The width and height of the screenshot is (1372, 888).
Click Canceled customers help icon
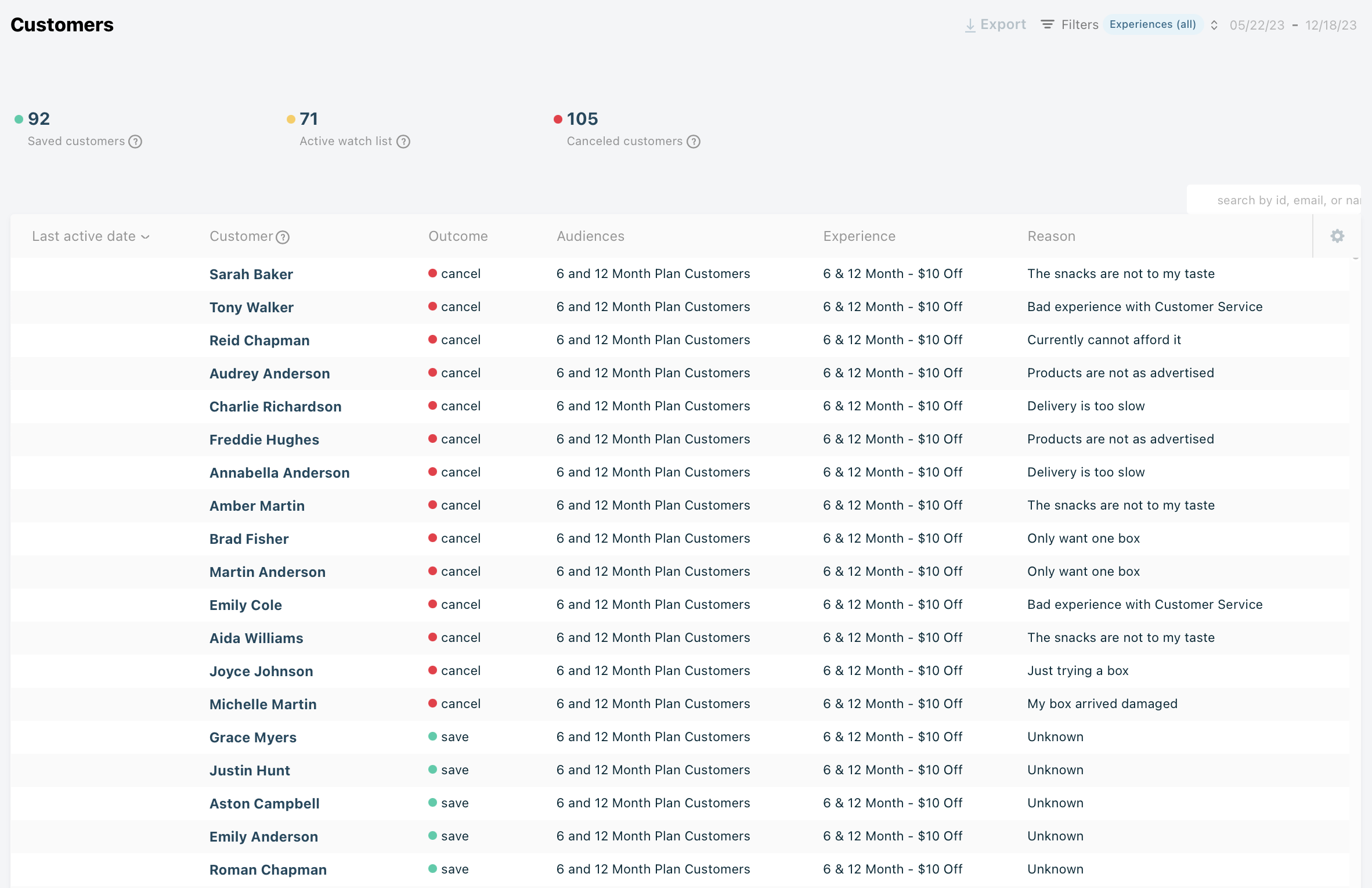pos(694,142)
